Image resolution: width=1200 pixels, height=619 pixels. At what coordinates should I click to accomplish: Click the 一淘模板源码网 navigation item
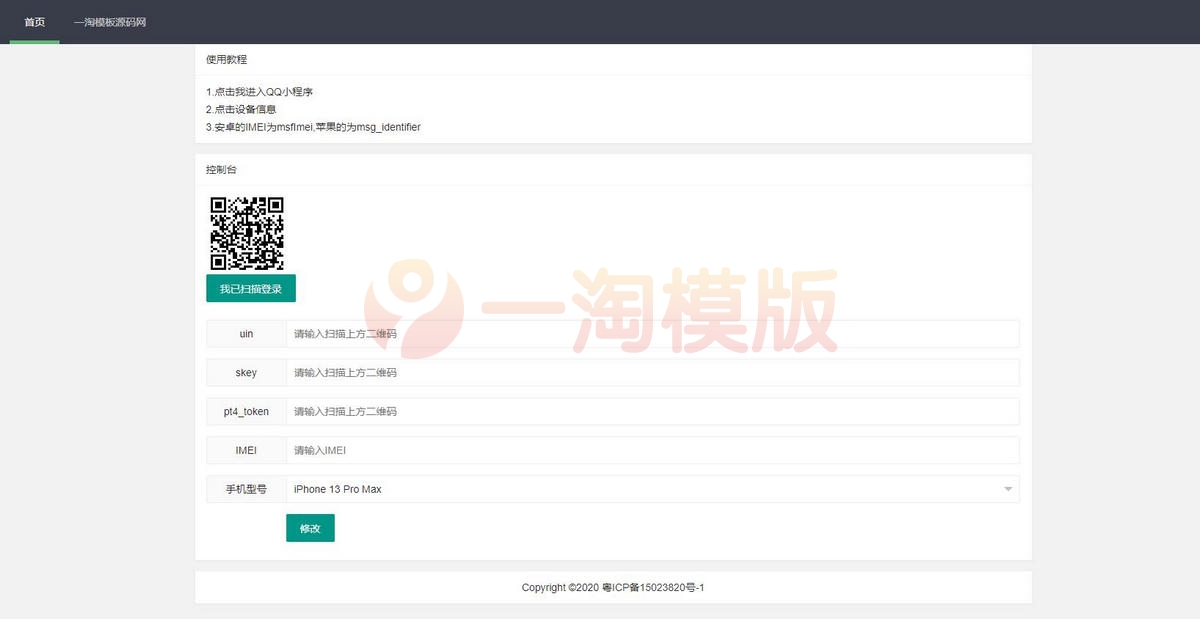pyautogui.click(x=110, y=21)
